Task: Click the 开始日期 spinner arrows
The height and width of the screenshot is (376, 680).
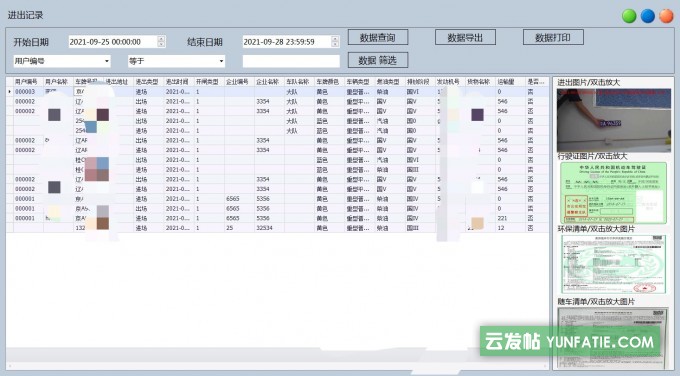Action: point(161,42)
